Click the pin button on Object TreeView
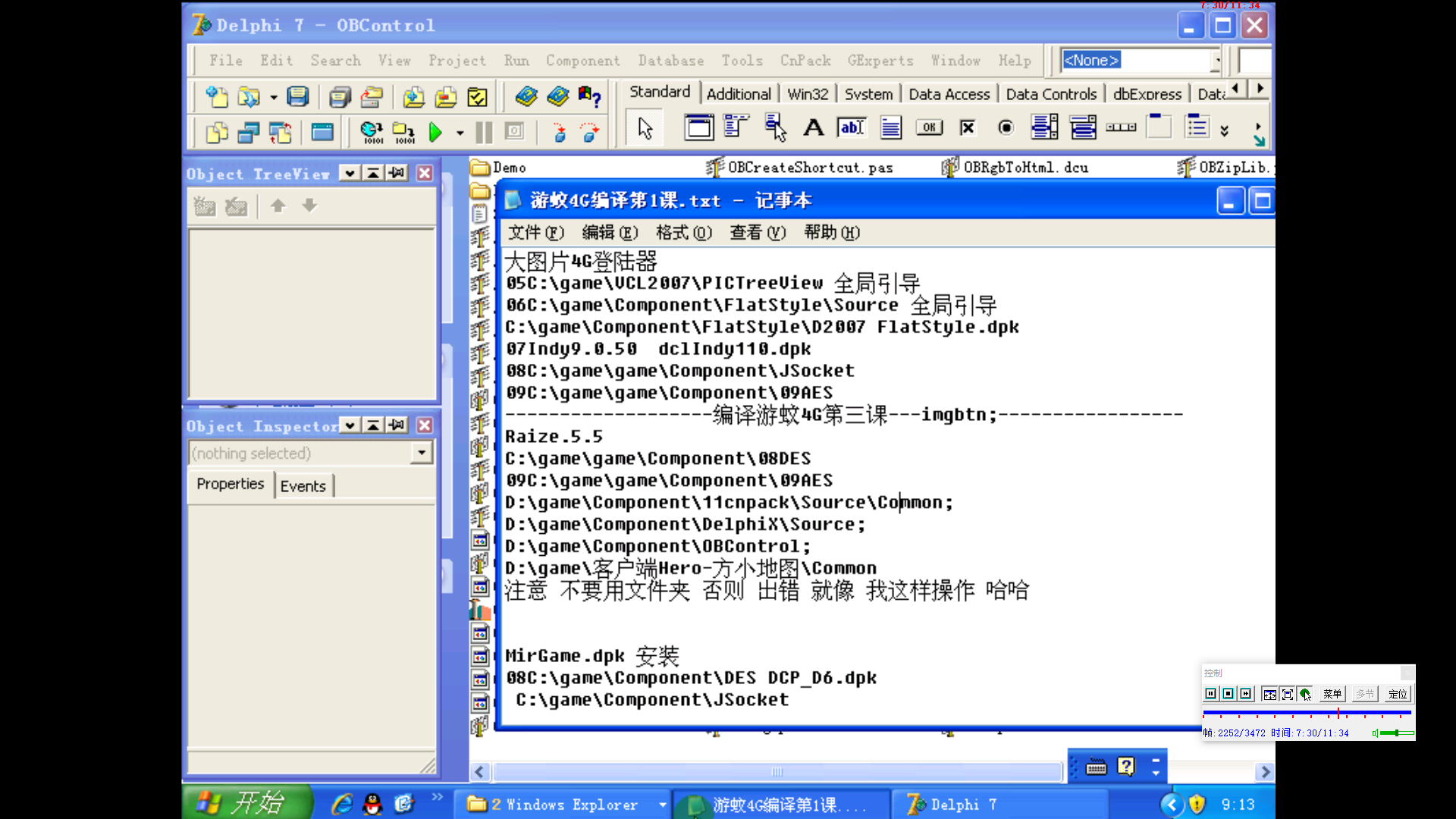Image resolution: width=1456 pixels, height=819 pixels. [397, 173]
